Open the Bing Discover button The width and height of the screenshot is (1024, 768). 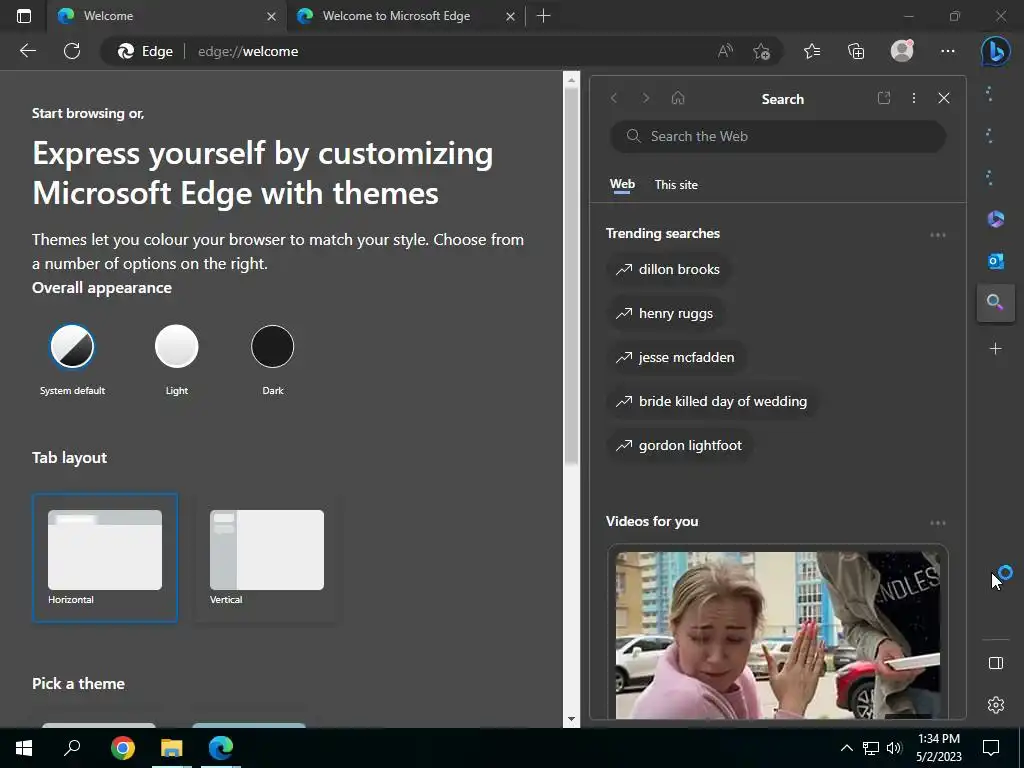point(996,51)
